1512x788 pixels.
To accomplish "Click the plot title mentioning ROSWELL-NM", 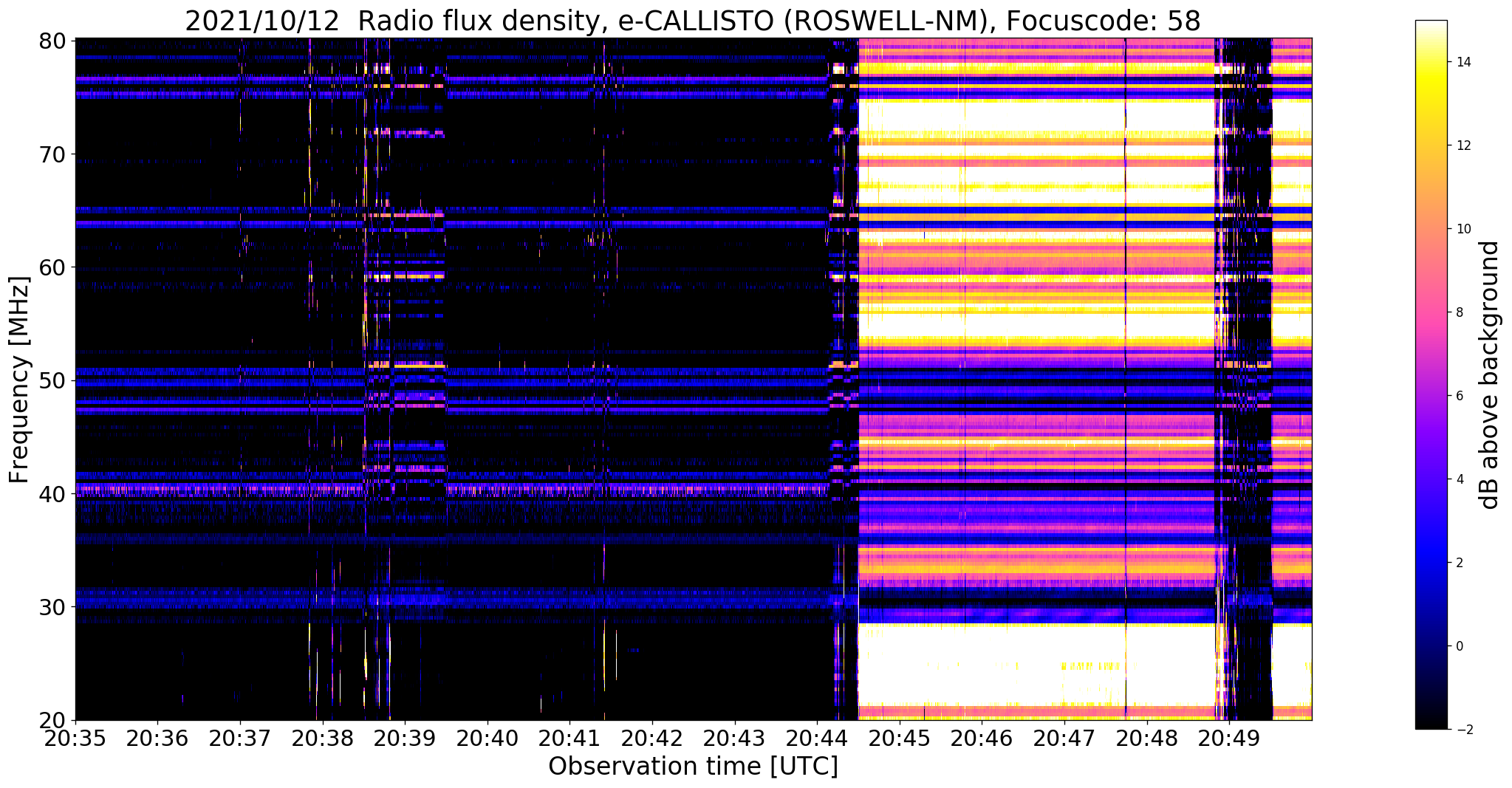I will [693, 21].
